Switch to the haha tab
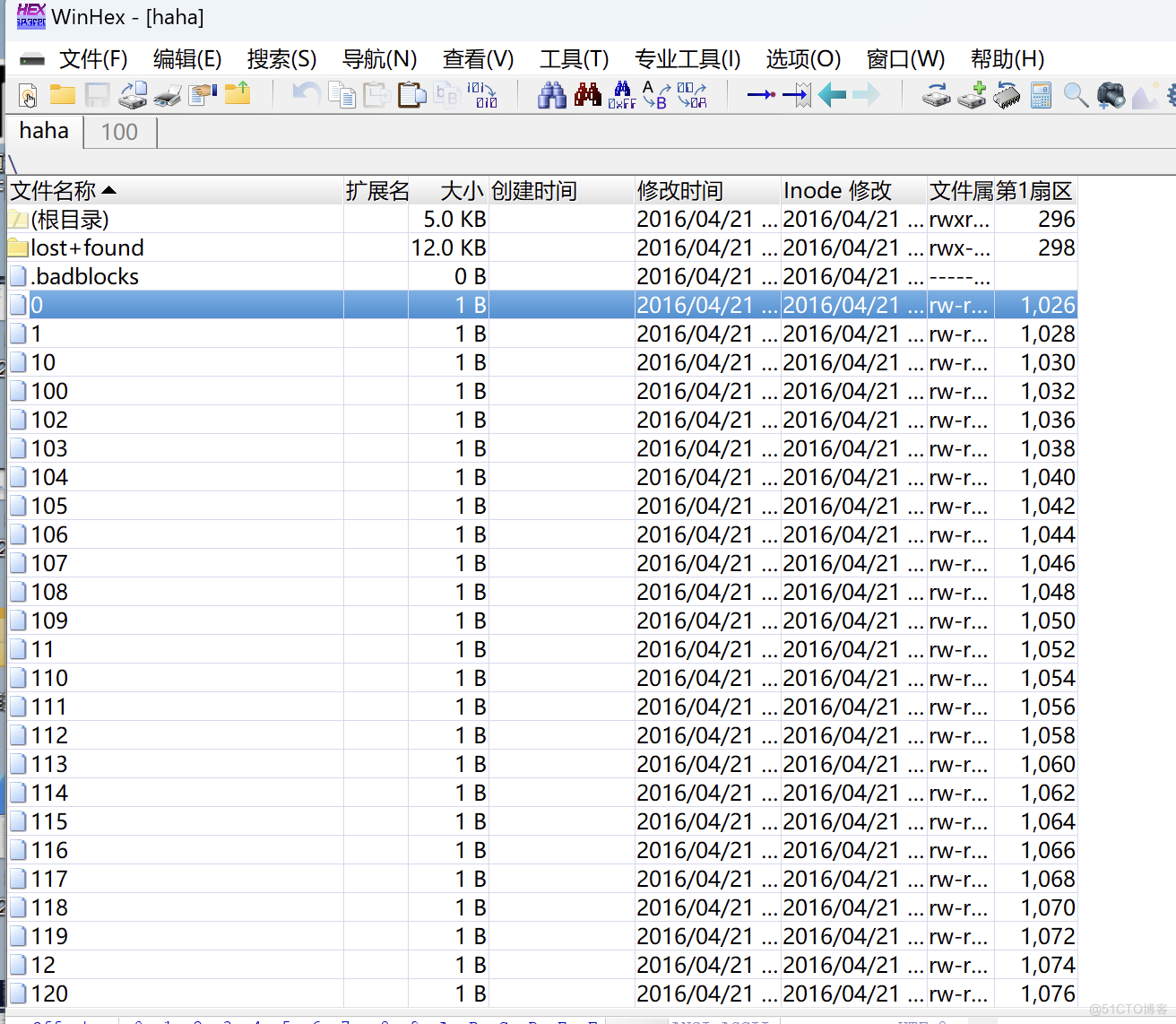Screen dimensions: 1176x1024 coord(44,131)
